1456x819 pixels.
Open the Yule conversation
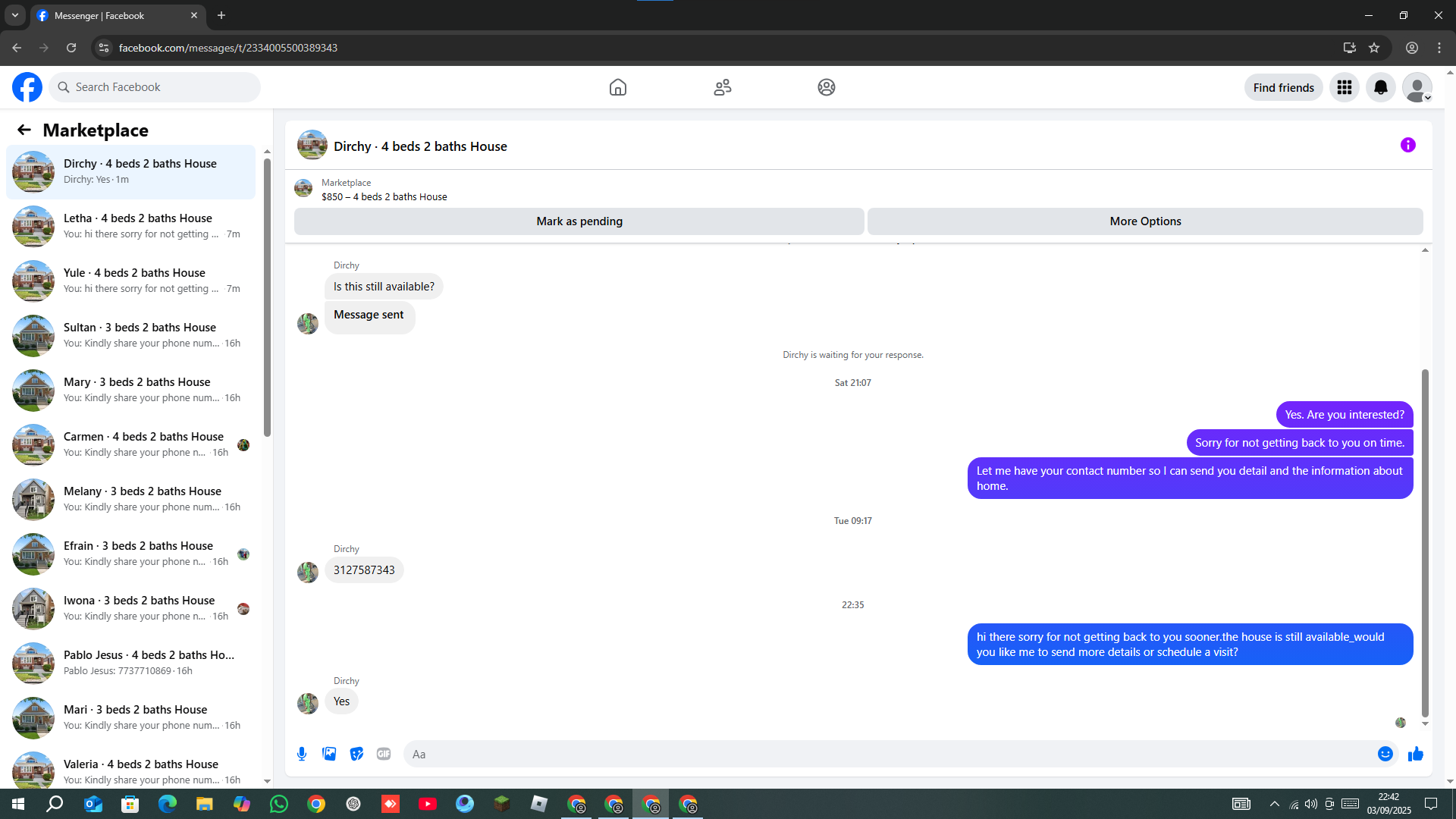click(130, 281)
